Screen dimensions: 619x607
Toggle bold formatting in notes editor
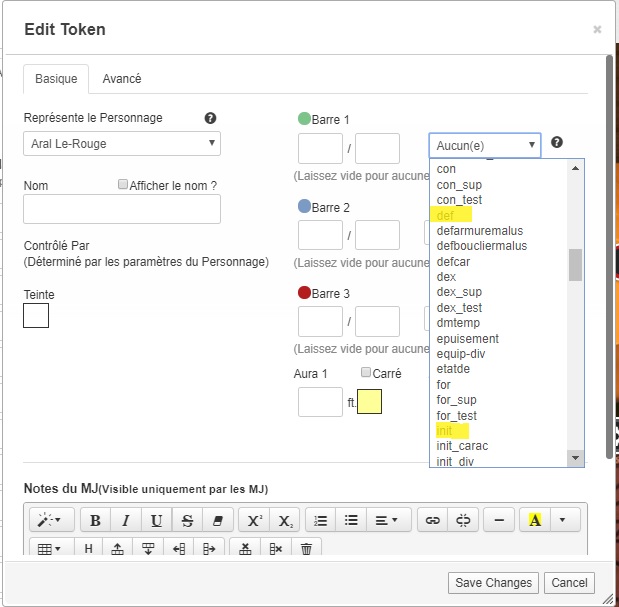pos(95,520)
